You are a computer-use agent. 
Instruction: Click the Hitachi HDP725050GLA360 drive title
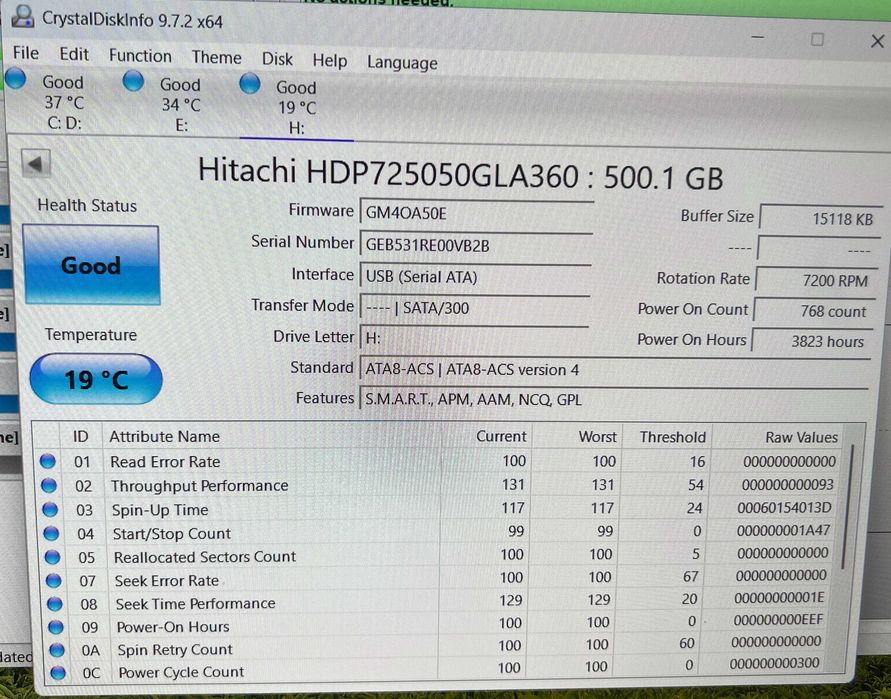pos(460,173)
